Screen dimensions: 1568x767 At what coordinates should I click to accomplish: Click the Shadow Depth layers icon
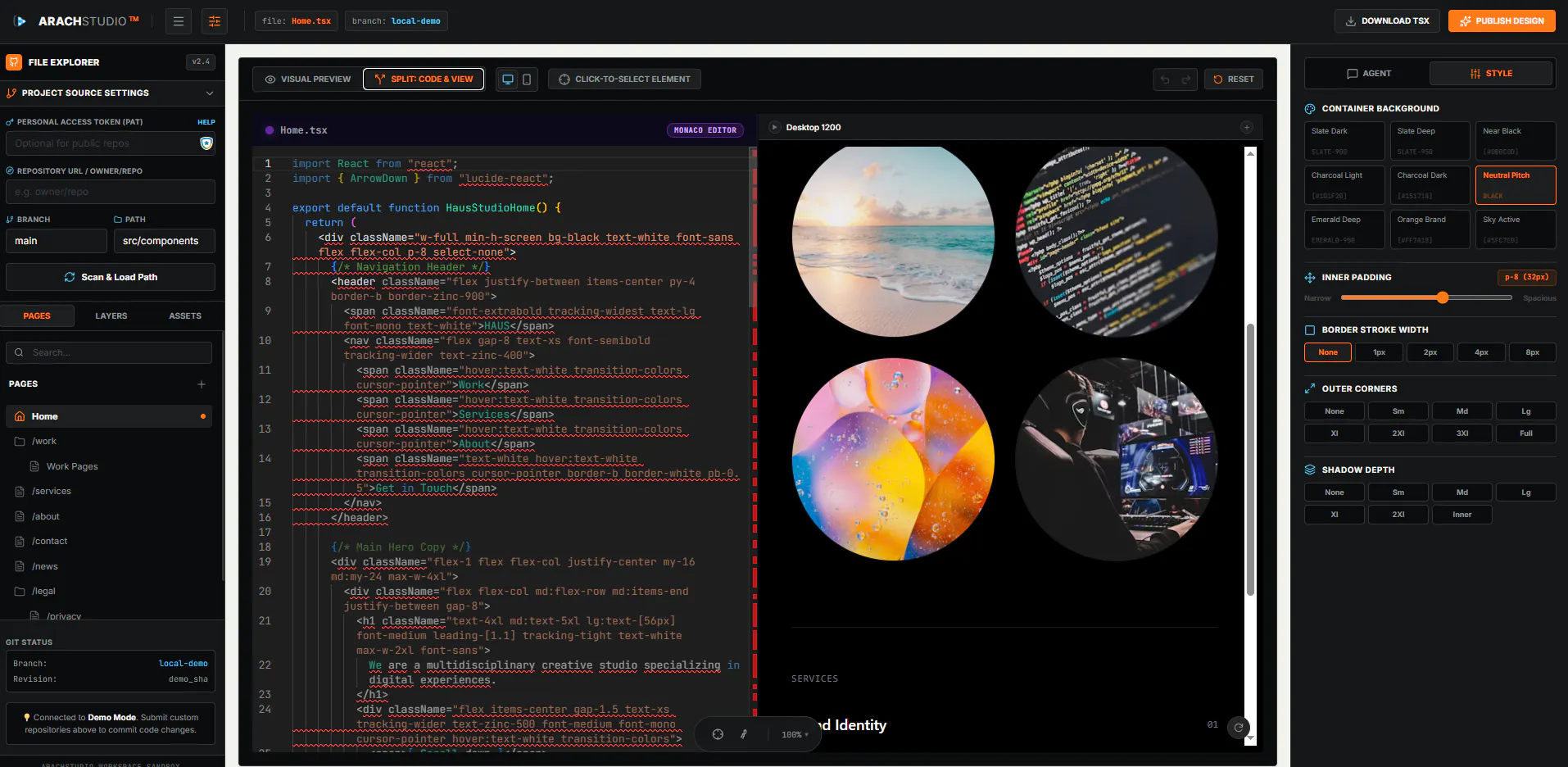(1310, 470)
